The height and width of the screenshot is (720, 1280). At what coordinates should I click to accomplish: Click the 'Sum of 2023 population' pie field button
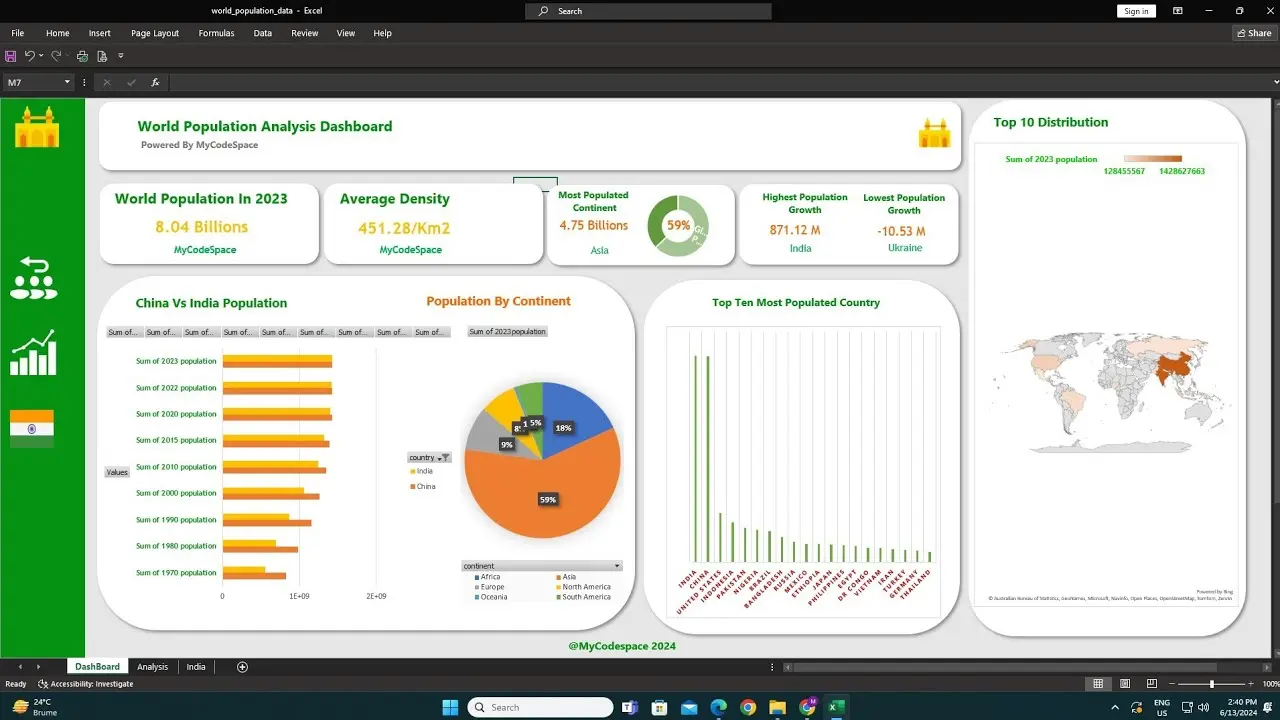click(507, 331)
